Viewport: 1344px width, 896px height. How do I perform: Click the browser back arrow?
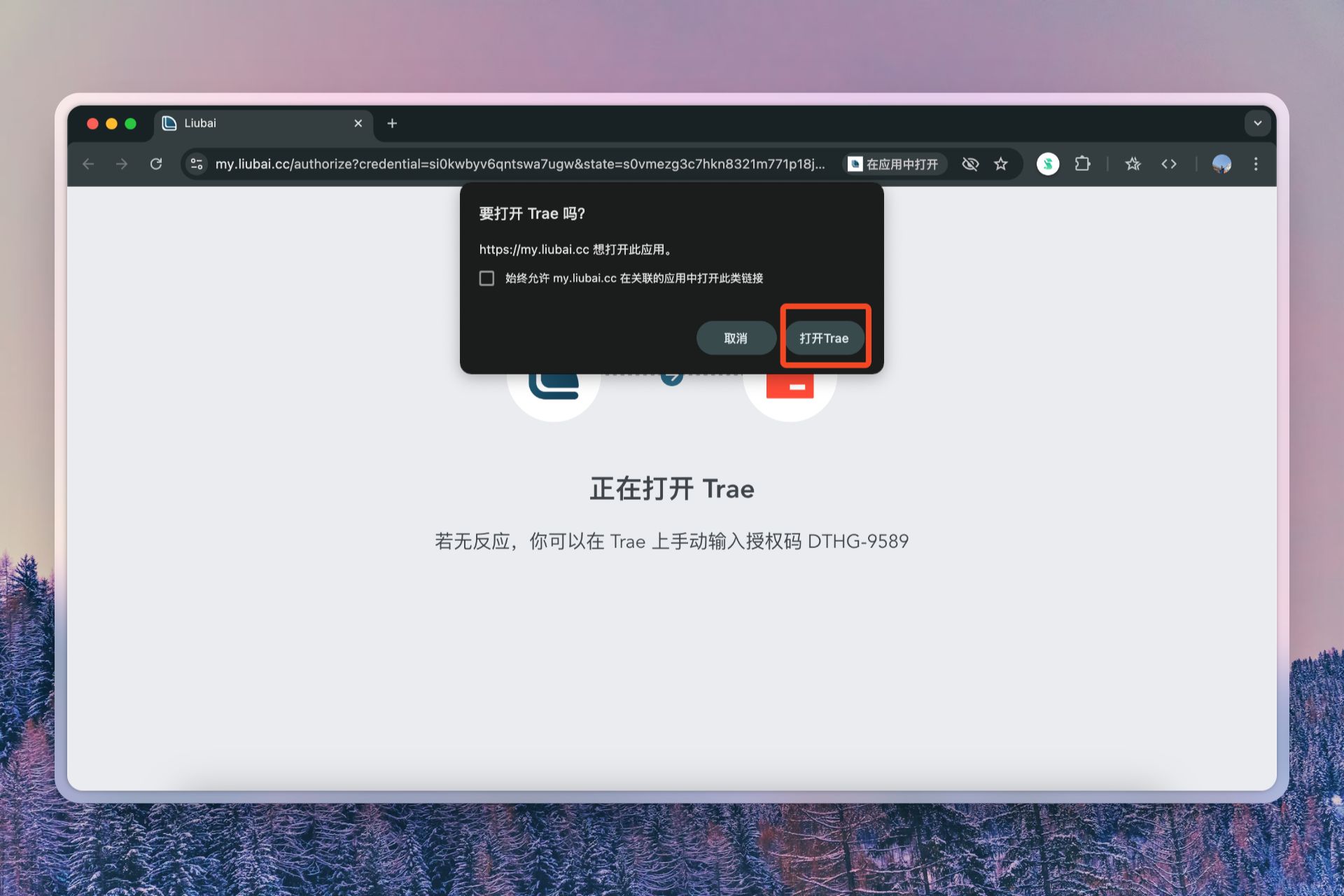88,164
